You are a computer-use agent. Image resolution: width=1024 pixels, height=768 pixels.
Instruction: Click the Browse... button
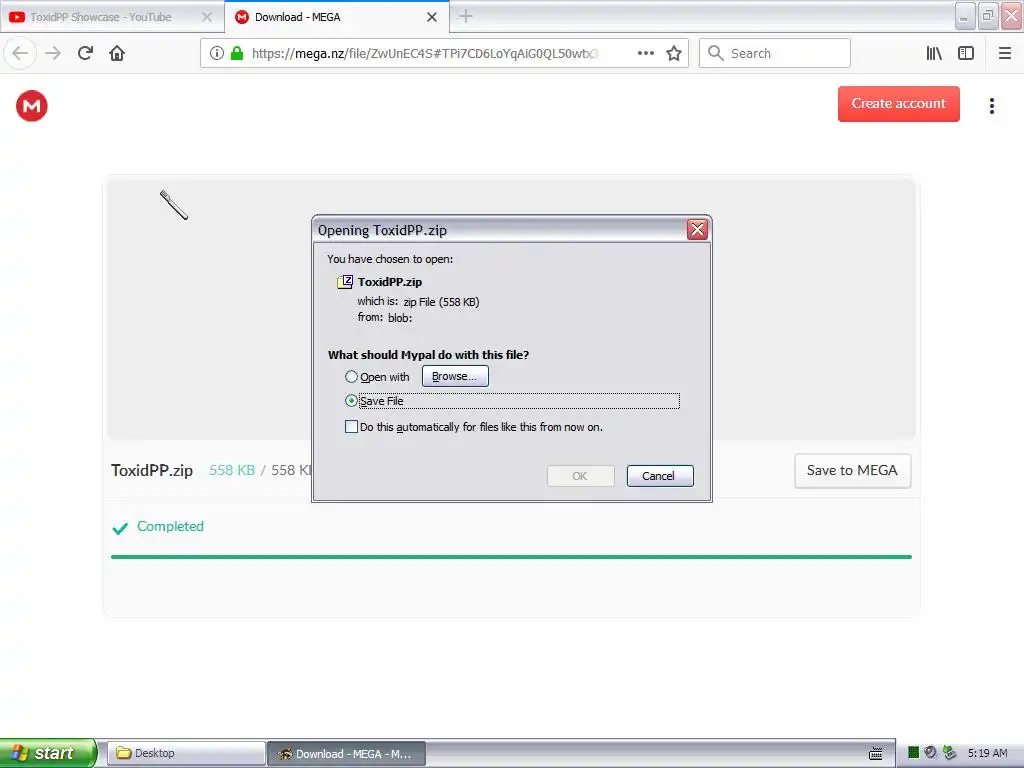click(455, 376)
